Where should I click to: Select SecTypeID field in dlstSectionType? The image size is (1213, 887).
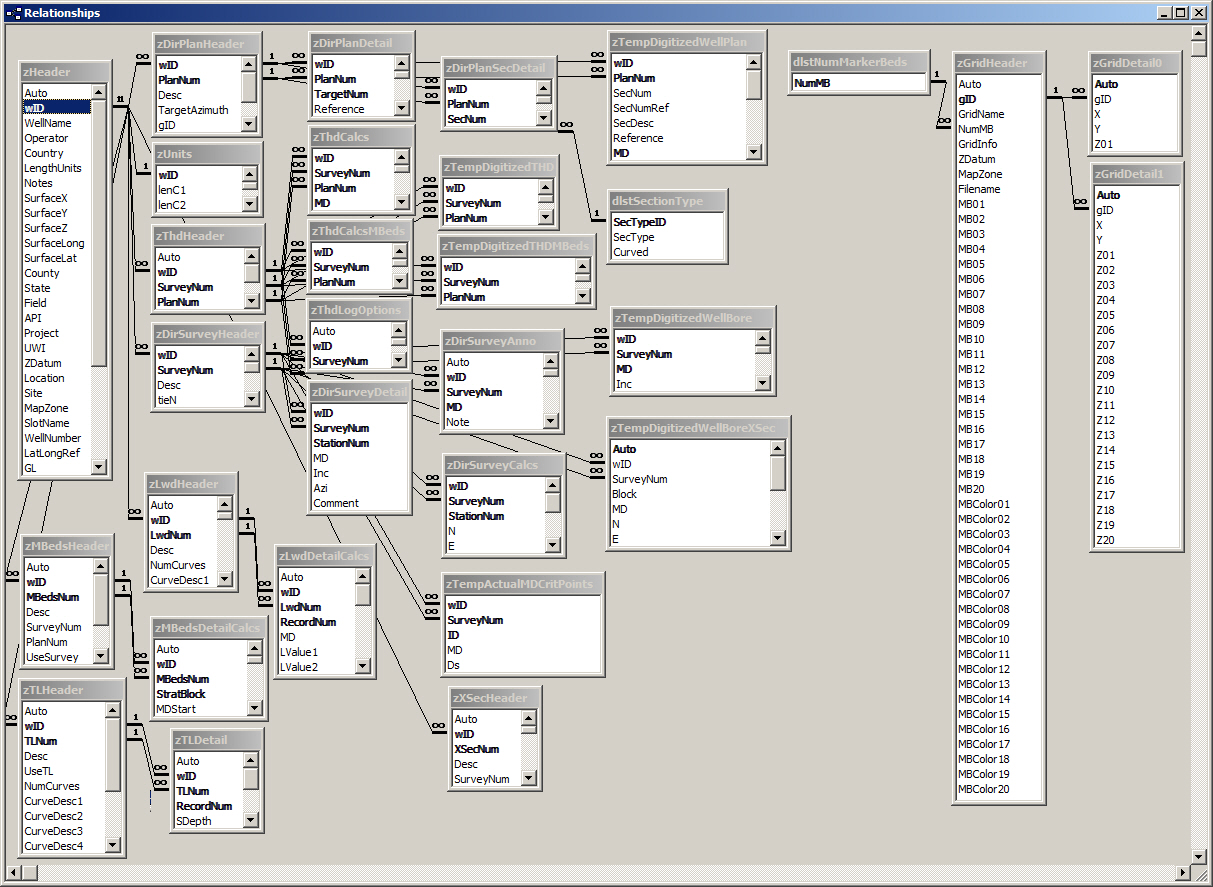point(667,222)
